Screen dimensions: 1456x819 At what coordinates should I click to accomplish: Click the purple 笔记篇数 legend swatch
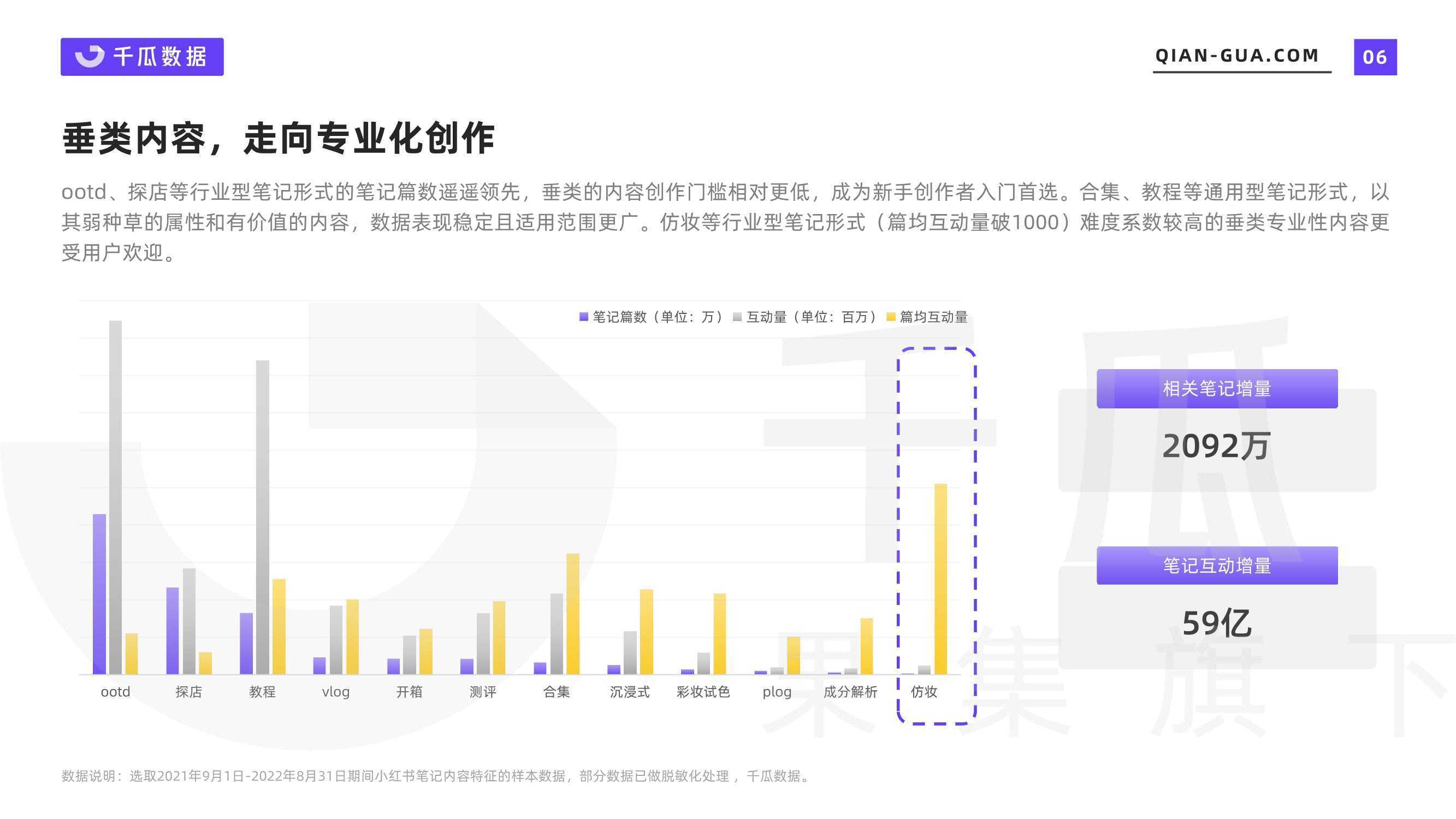pyautogui.click(x=584, y=317)
